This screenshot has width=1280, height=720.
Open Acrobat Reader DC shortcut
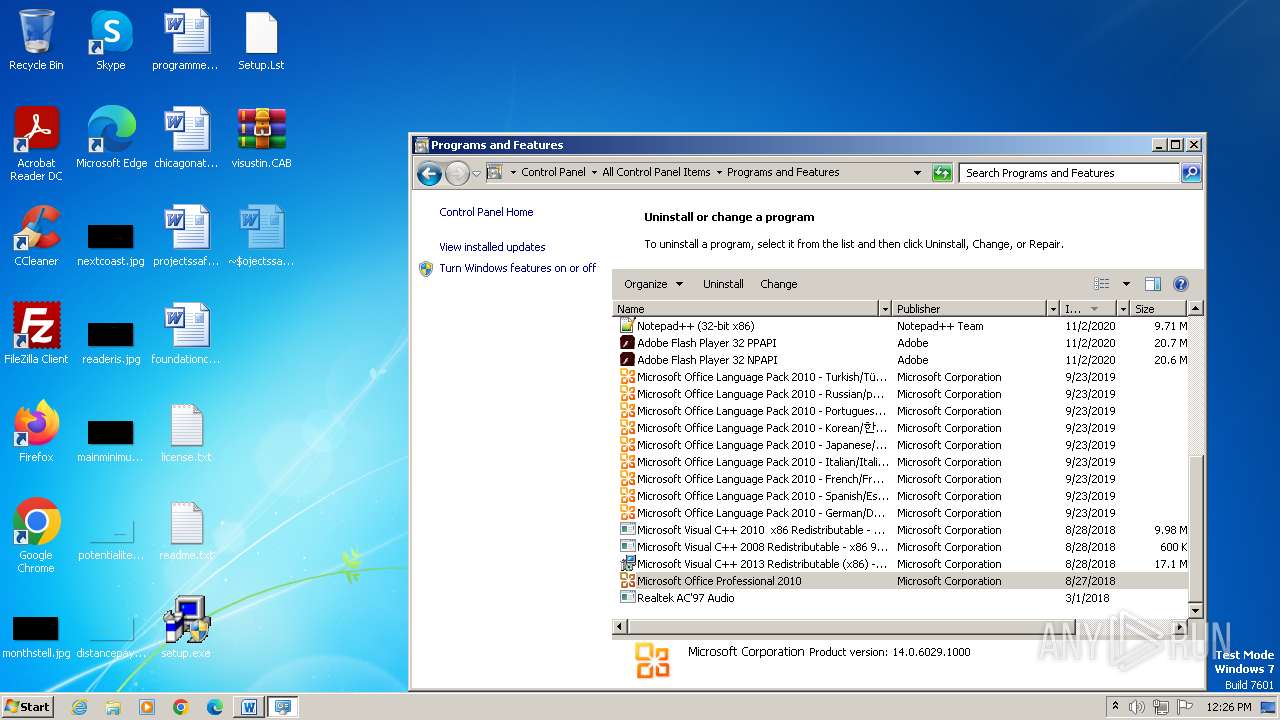pyautogui.click(x=36, y=144)
